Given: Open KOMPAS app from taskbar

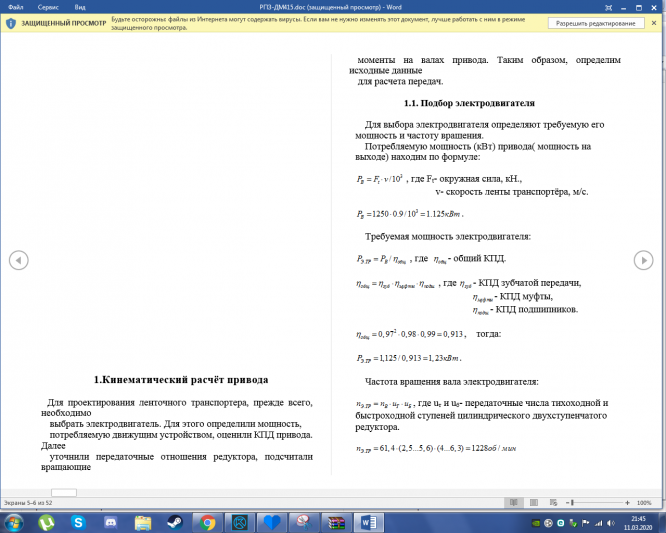Looking at the screenshot, I should 240,522.
